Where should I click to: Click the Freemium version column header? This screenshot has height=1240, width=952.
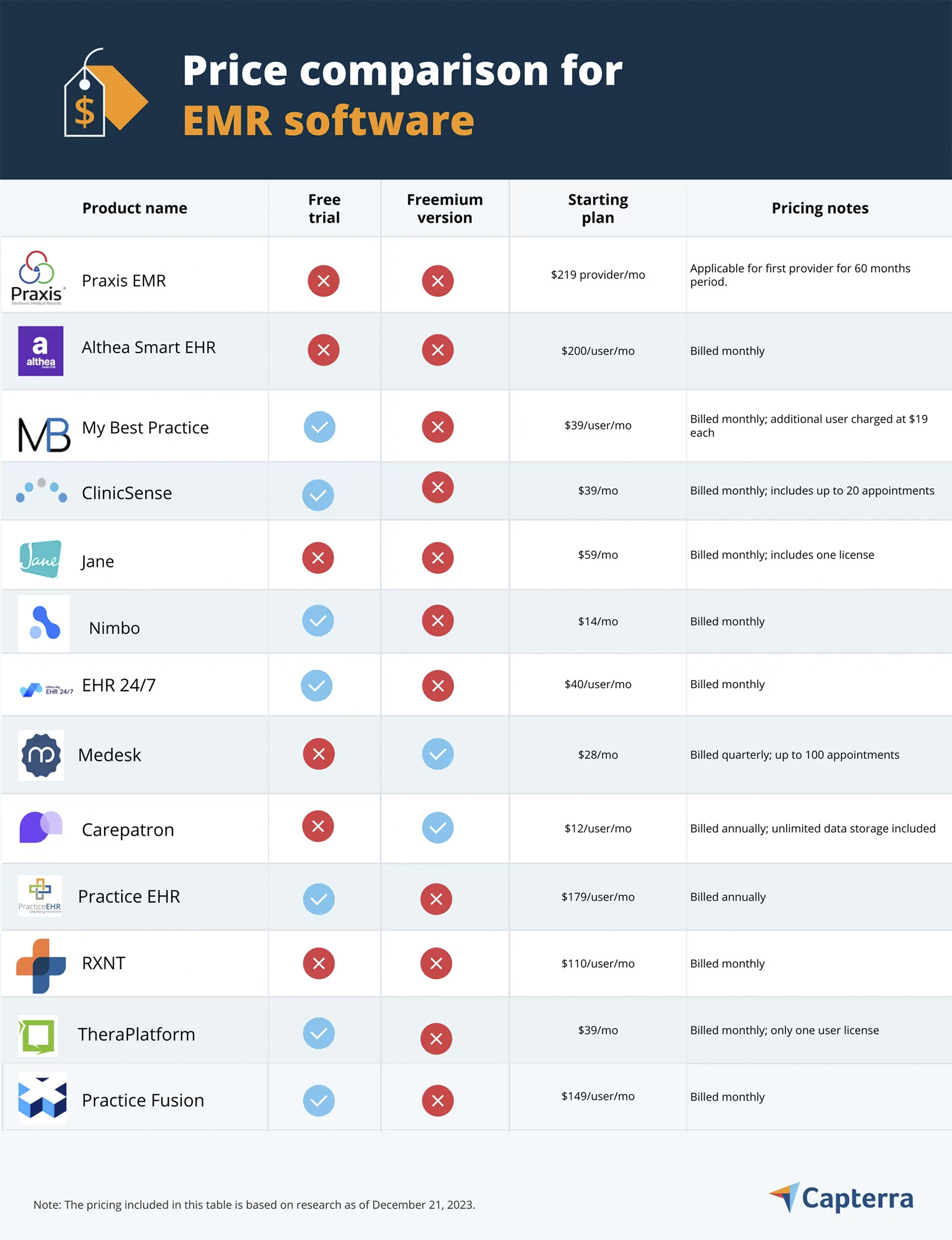pos(444,208)
